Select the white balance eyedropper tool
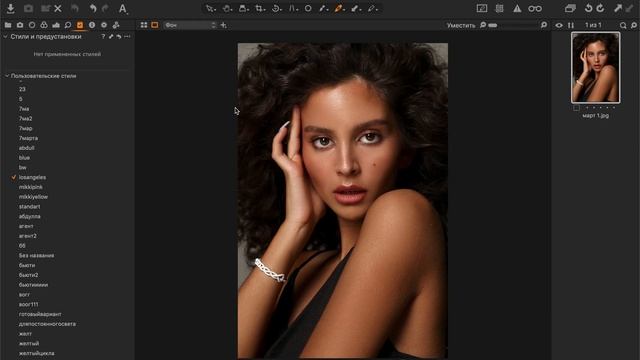Image resolution: width=640 pixels, height=360 pixels. pos(323,8)
